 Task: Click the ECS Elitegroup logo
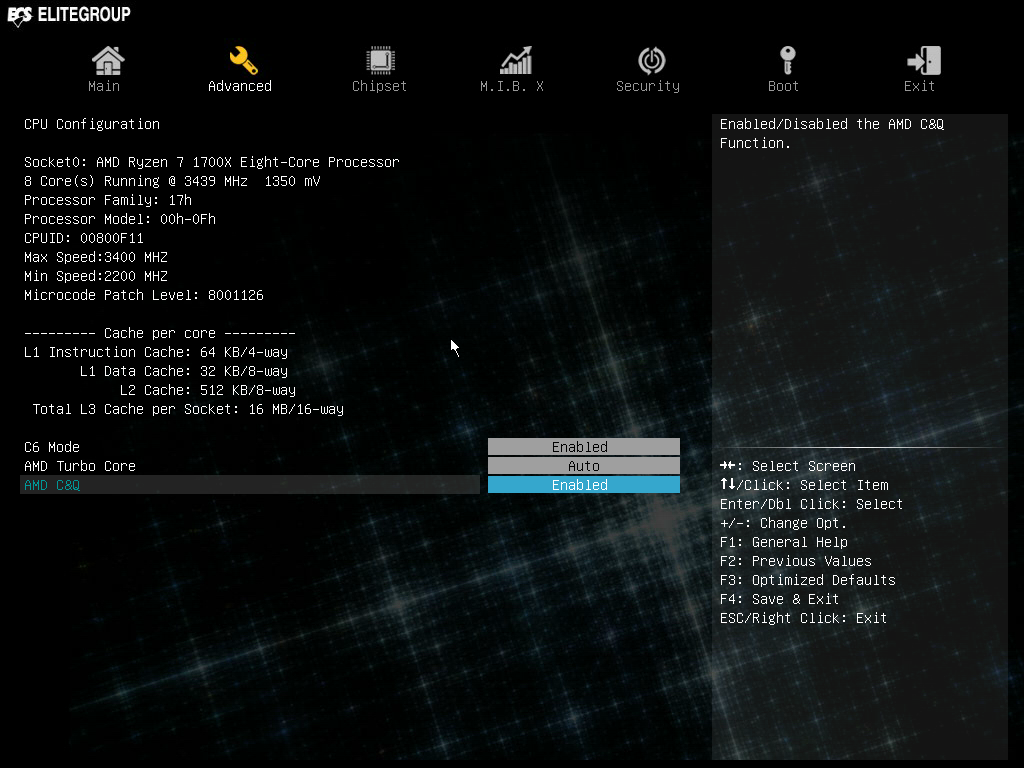pyautogui.click(x=69, y=15)
